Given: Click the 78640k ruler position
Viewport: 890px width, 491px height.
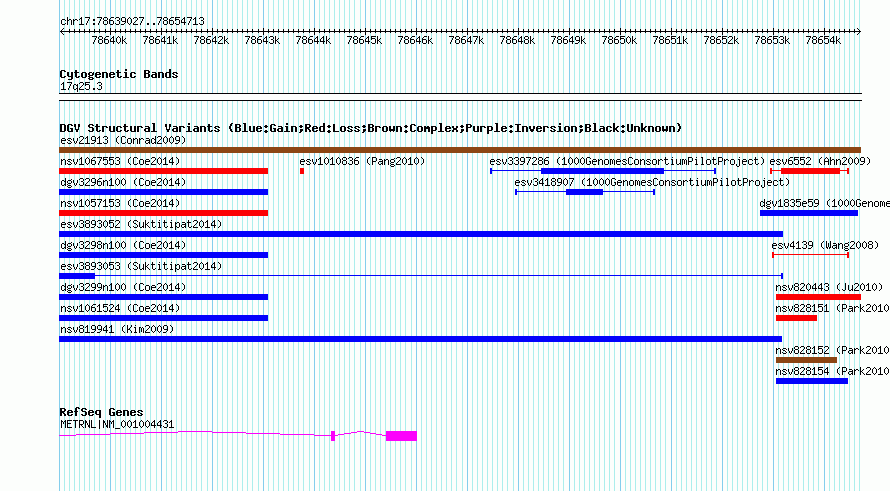Looking at the screenshot, I should pyautogui.click(x=109, y=41).
